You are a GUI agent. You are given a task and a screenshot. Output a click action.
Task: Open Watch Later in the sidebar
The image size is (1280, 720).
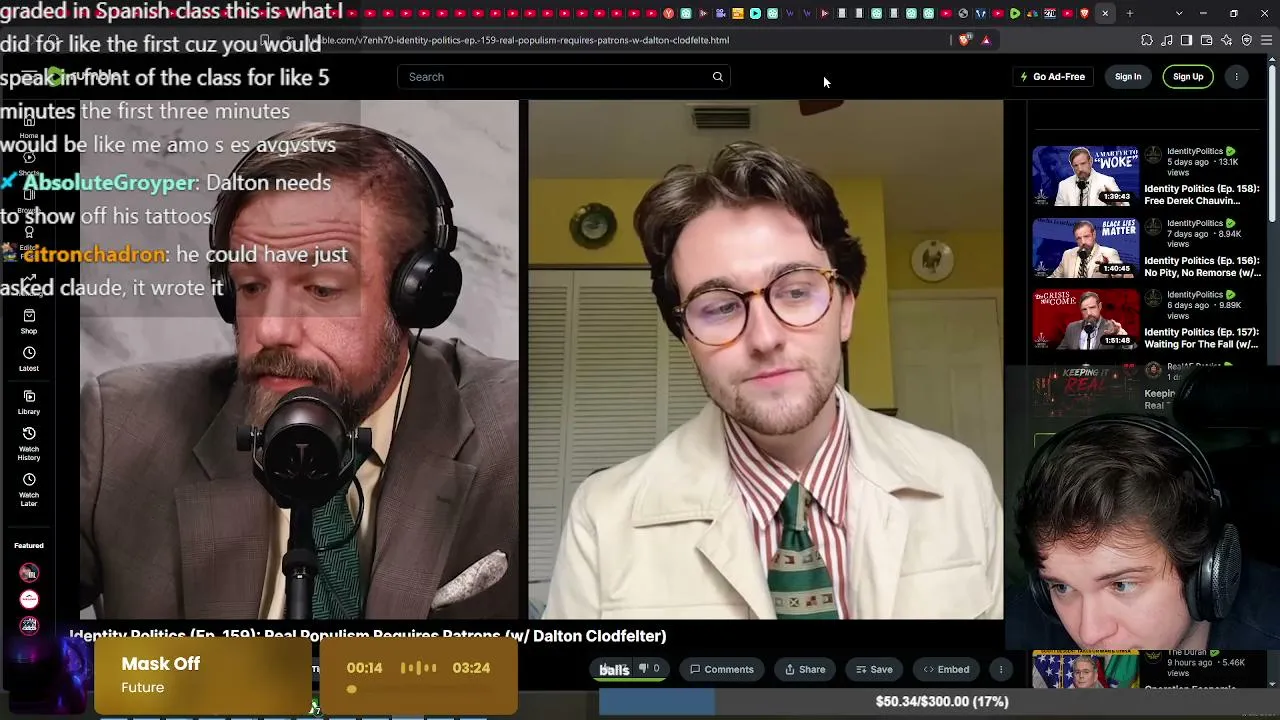(29, 489)
